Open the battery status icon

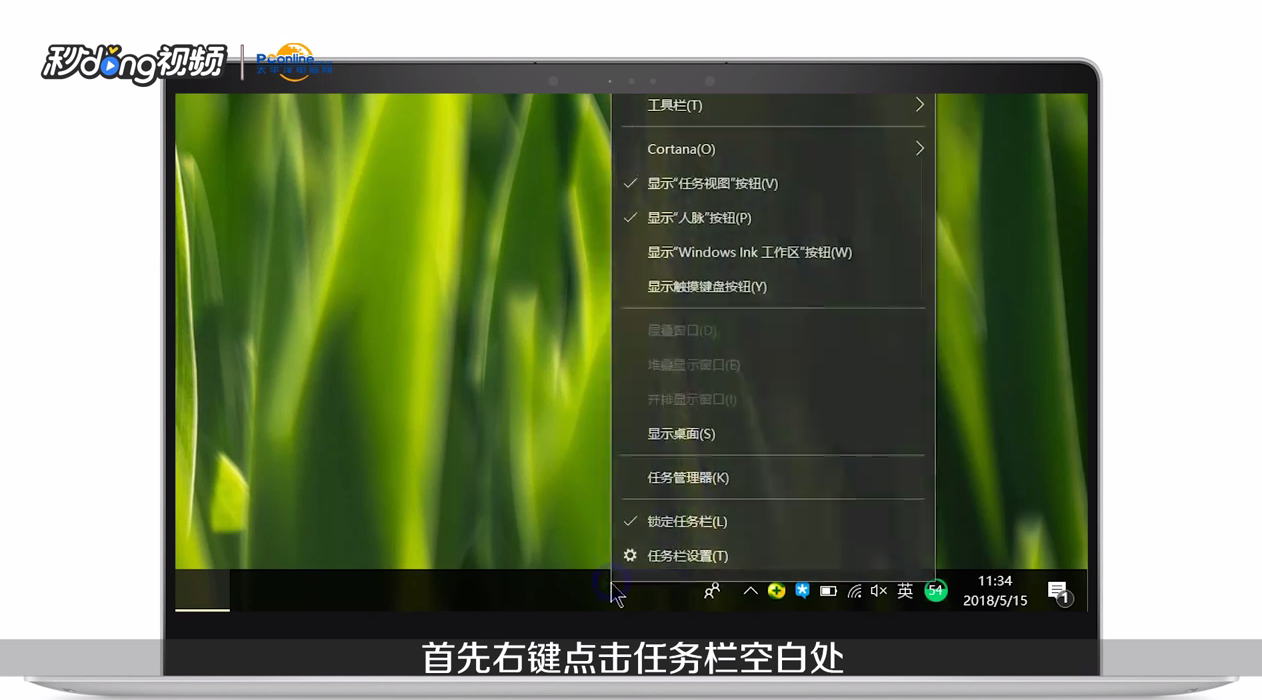[x=828, y=591]
